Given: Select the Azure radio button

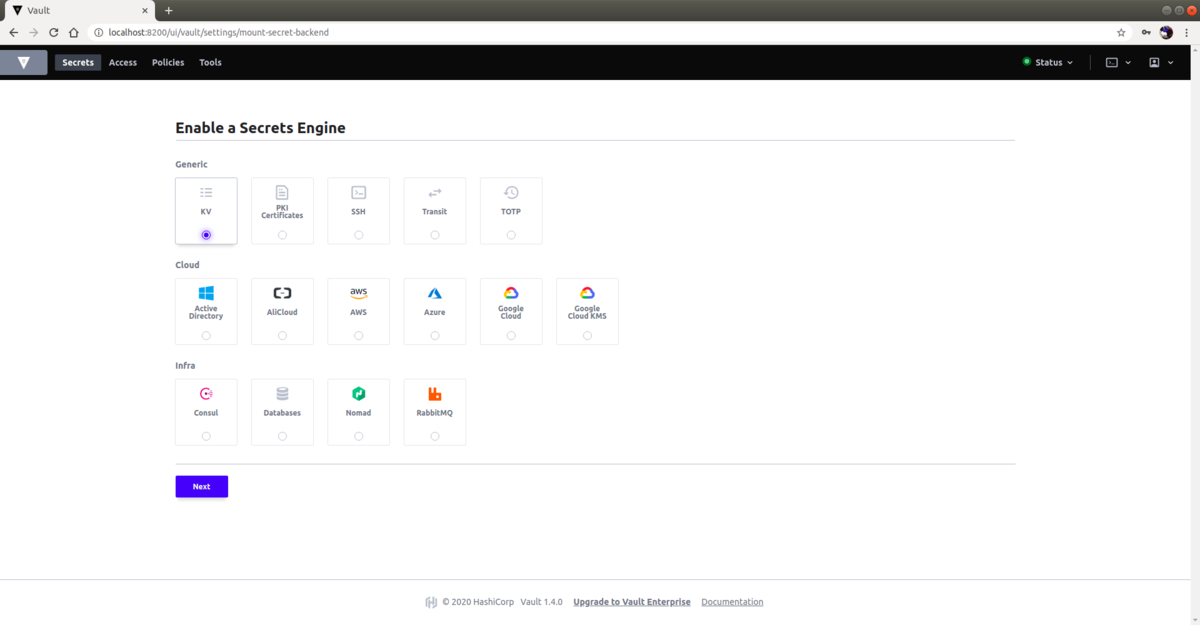Looking at the screenshot, I should (x=434, y=336).
